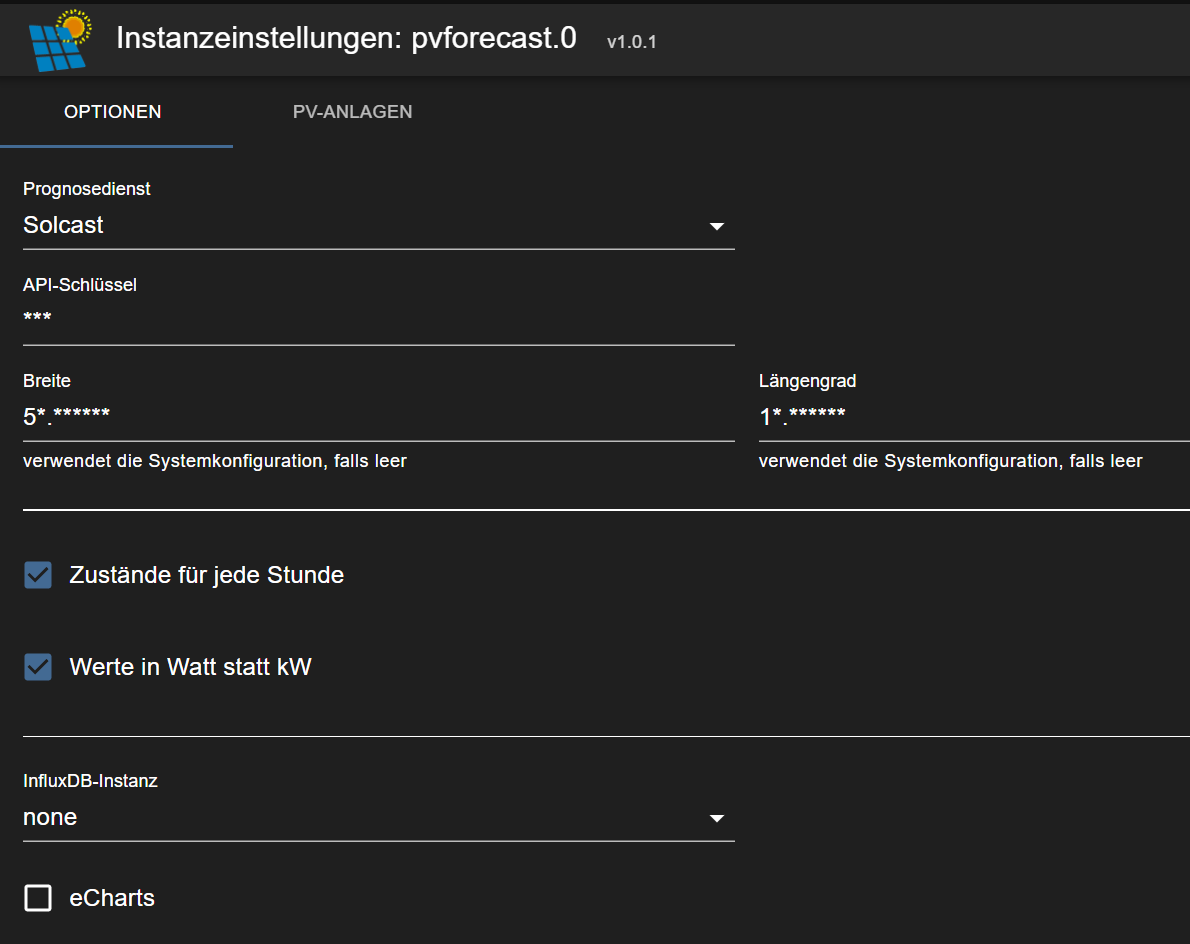
Task: Click the eCharts label text
Action: pyautogui.click(x=112, y=898)
